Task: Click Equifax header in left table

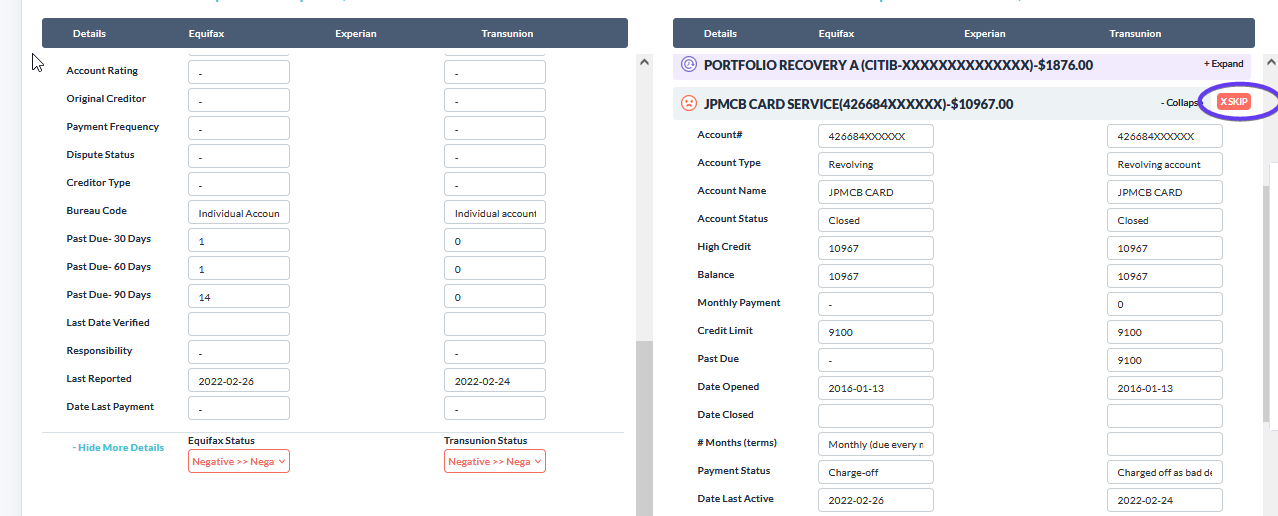Action: click(x=206, y=34)
